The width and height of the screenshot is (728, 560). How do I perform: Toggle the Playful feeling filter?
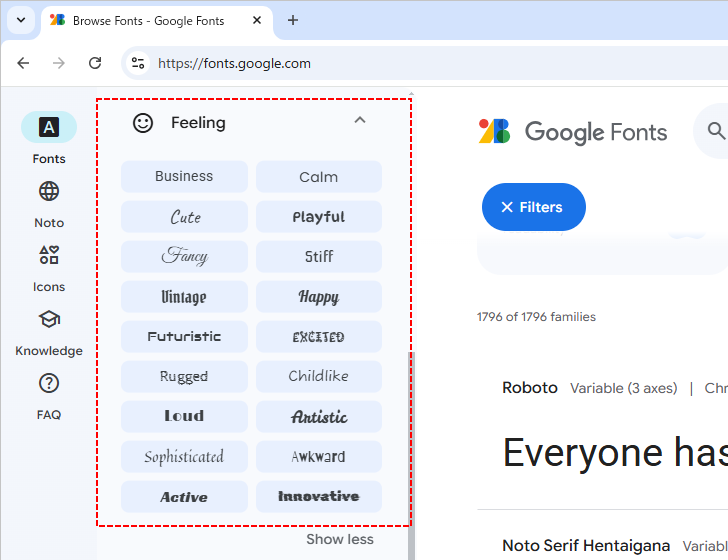pos(319,217)
